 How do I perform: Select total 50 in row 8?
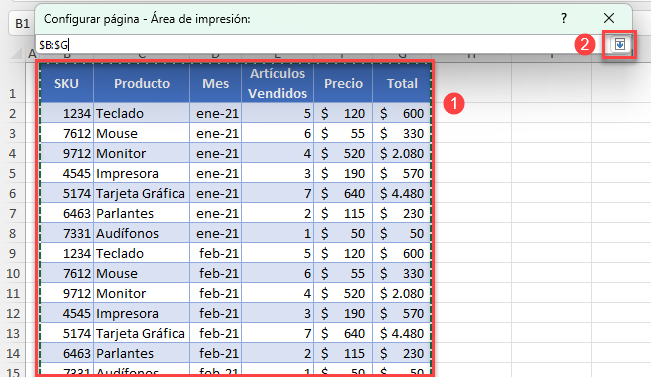click(402, 233)
